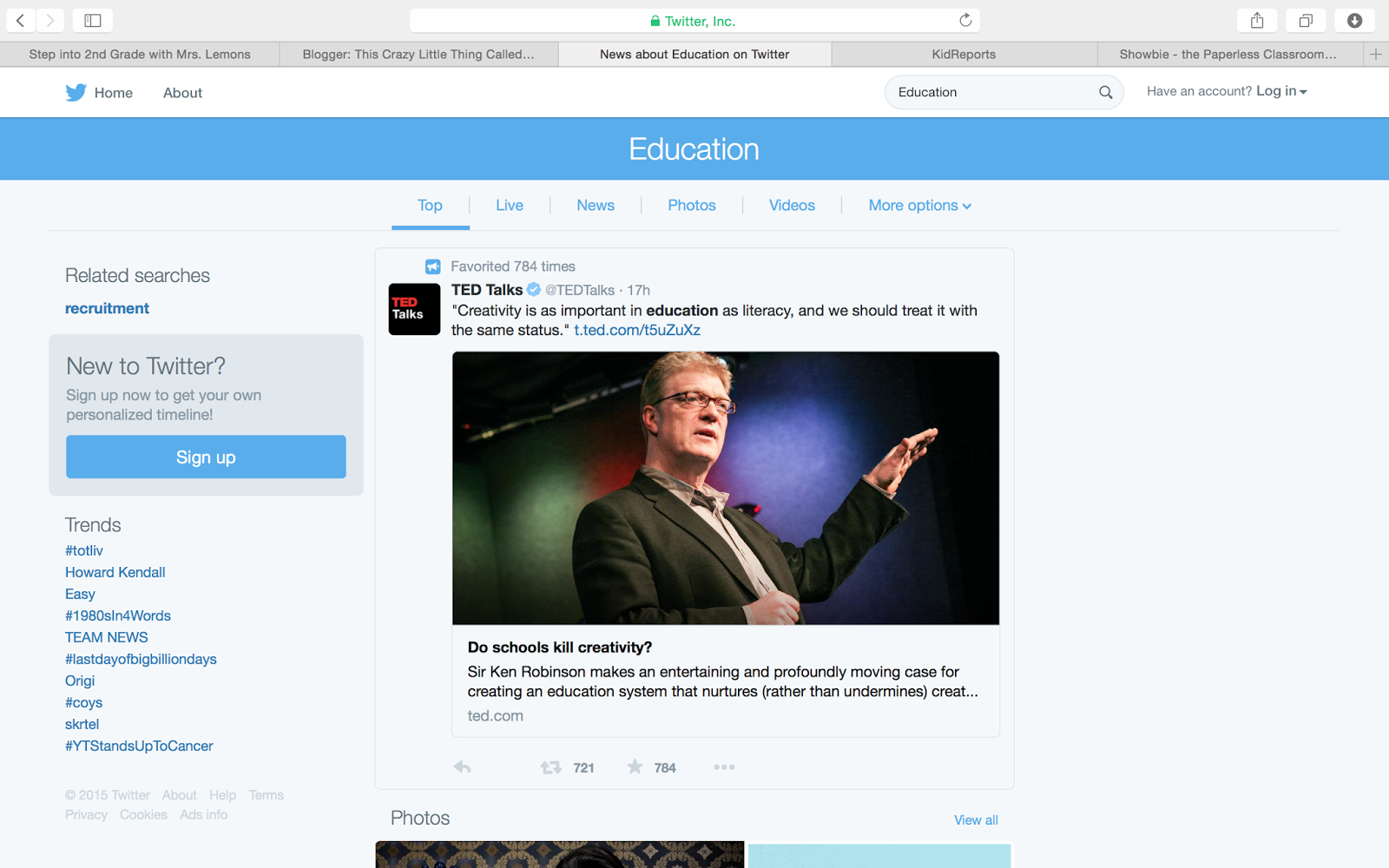Click the promoted megaphone icon
Viewport: 1389px width, 868px height.
coord(432,266)
